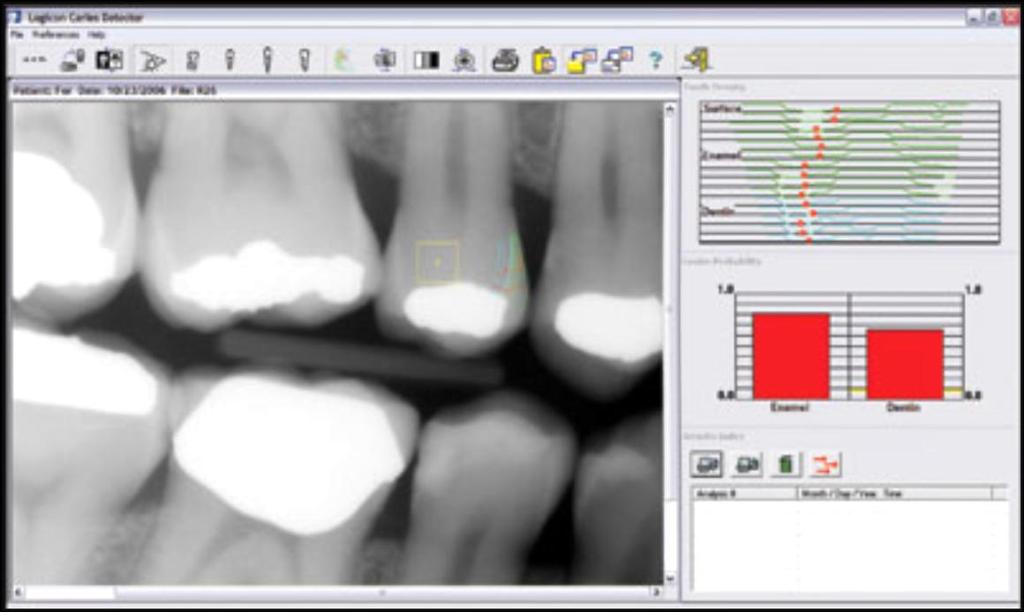The height and width of the screenshot is (612, 1024).
Task: Select the third, tall tooth-shape toolbar icon
Action: point(266,60)
